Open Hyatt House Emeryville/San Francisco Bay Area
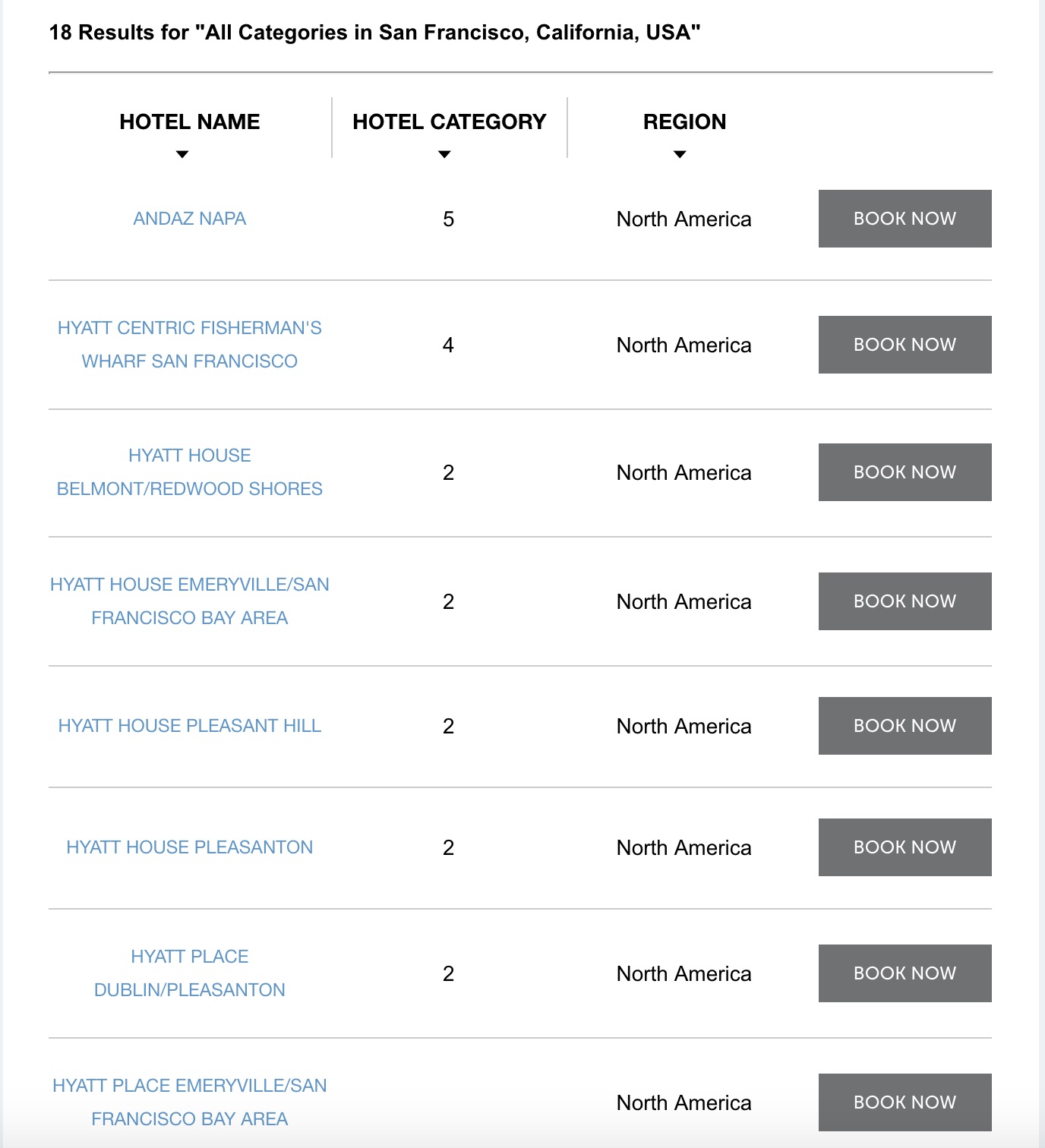 pos(190,601)
